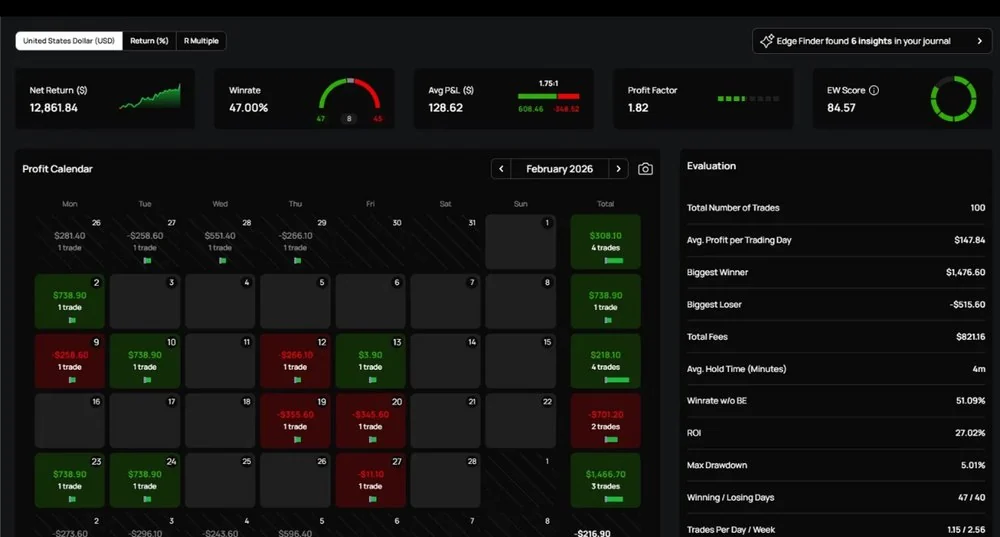Open Edge Finder insights banner
The height and width of the screenshot is (537, 1000).
pos(872,41)
